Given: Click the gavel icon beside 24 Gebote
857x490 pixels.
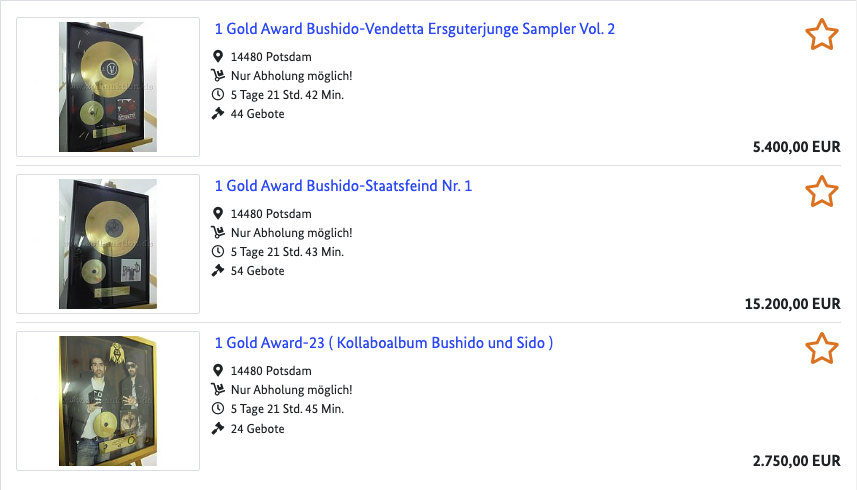Looking at the screenshot, I should point(219,428).
